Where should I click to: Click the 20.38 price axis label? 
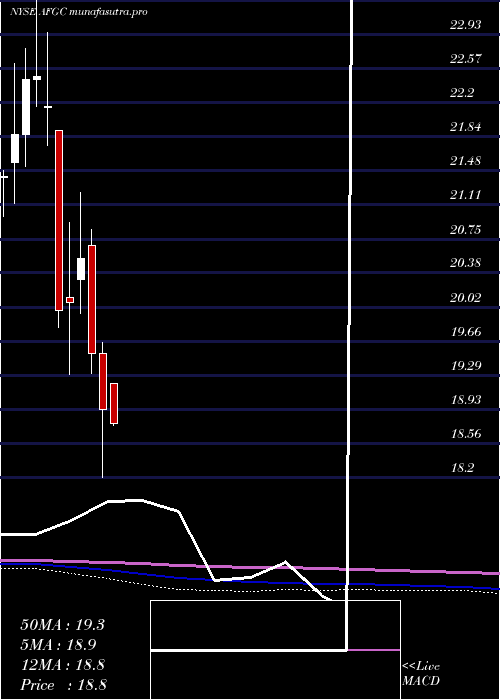click(x=466, y=263)
